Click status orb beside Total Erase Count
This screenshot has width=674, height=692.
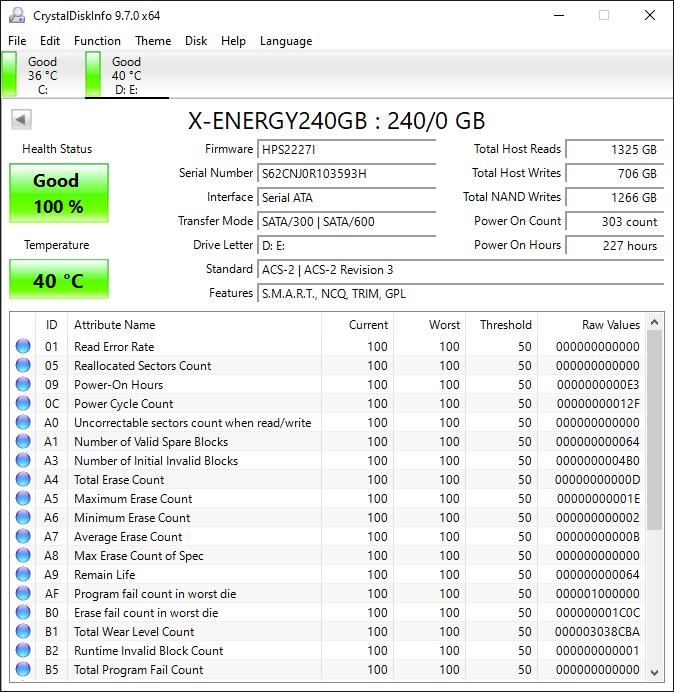pyautogui.click(x=23, y=480)
